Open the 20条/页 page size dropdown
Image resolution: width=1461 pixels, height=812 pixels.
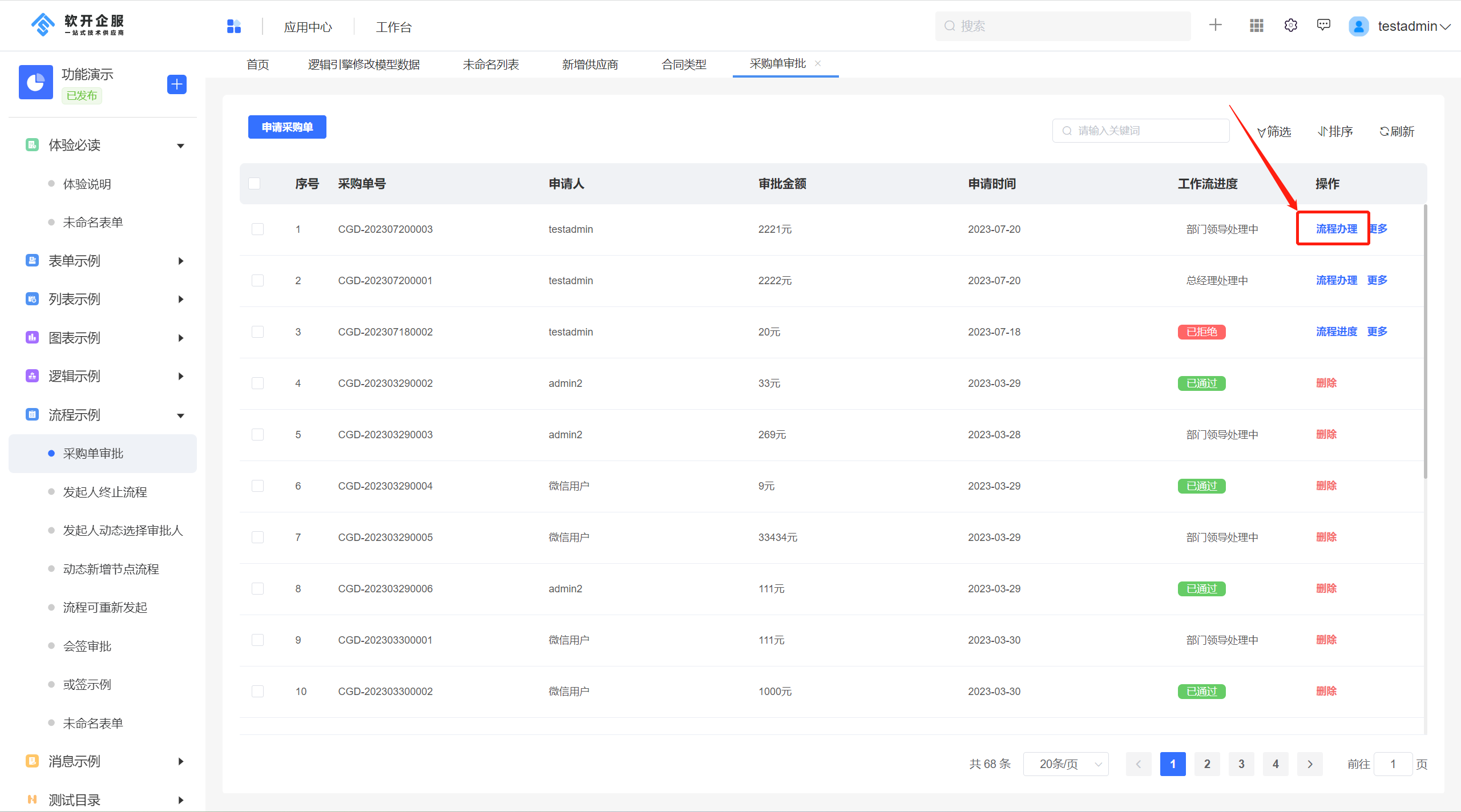click(1066, 763)
